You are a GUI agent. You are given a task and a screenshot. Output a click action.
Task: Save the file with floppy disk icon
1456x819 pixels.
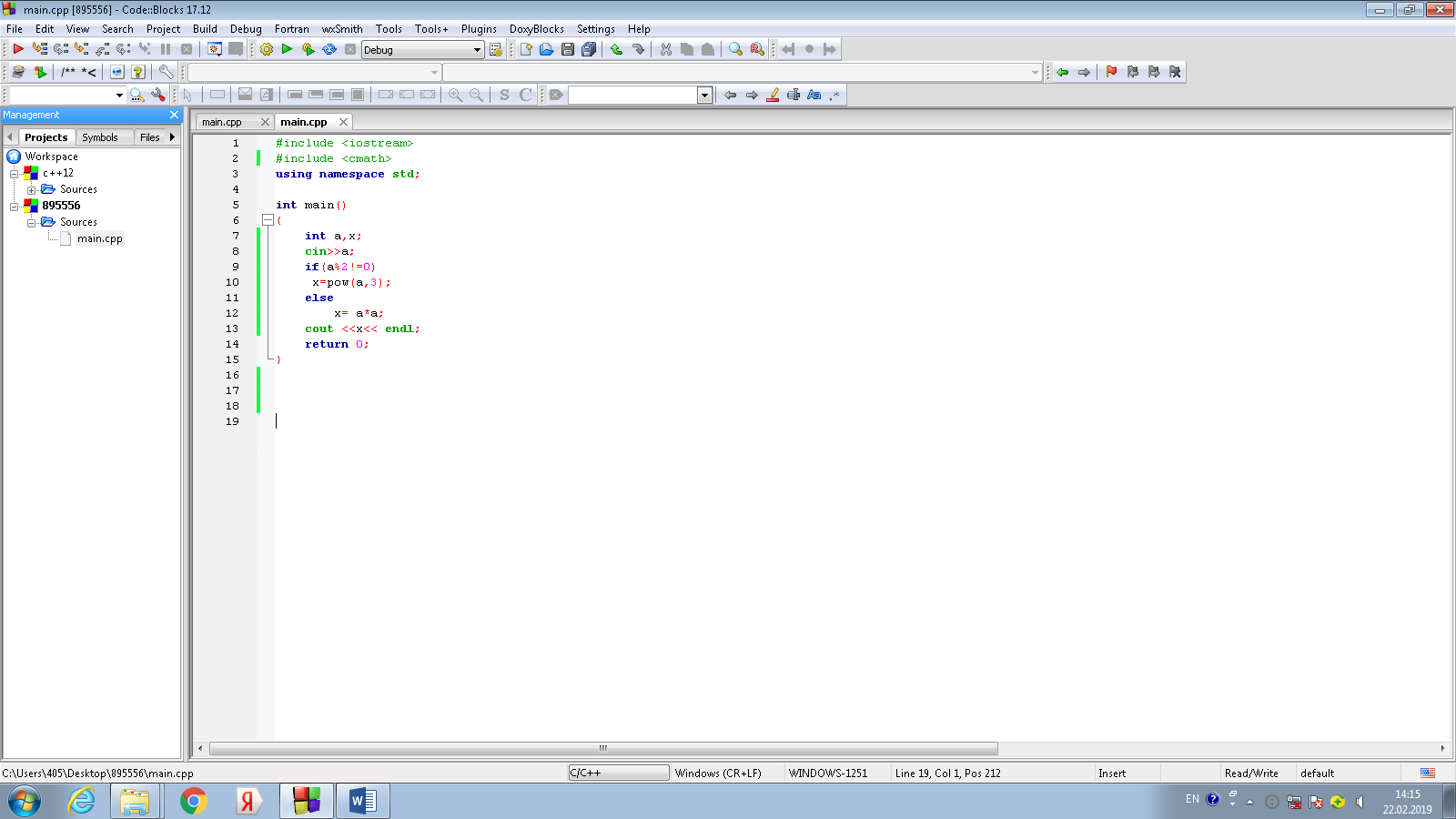[568, 49]
